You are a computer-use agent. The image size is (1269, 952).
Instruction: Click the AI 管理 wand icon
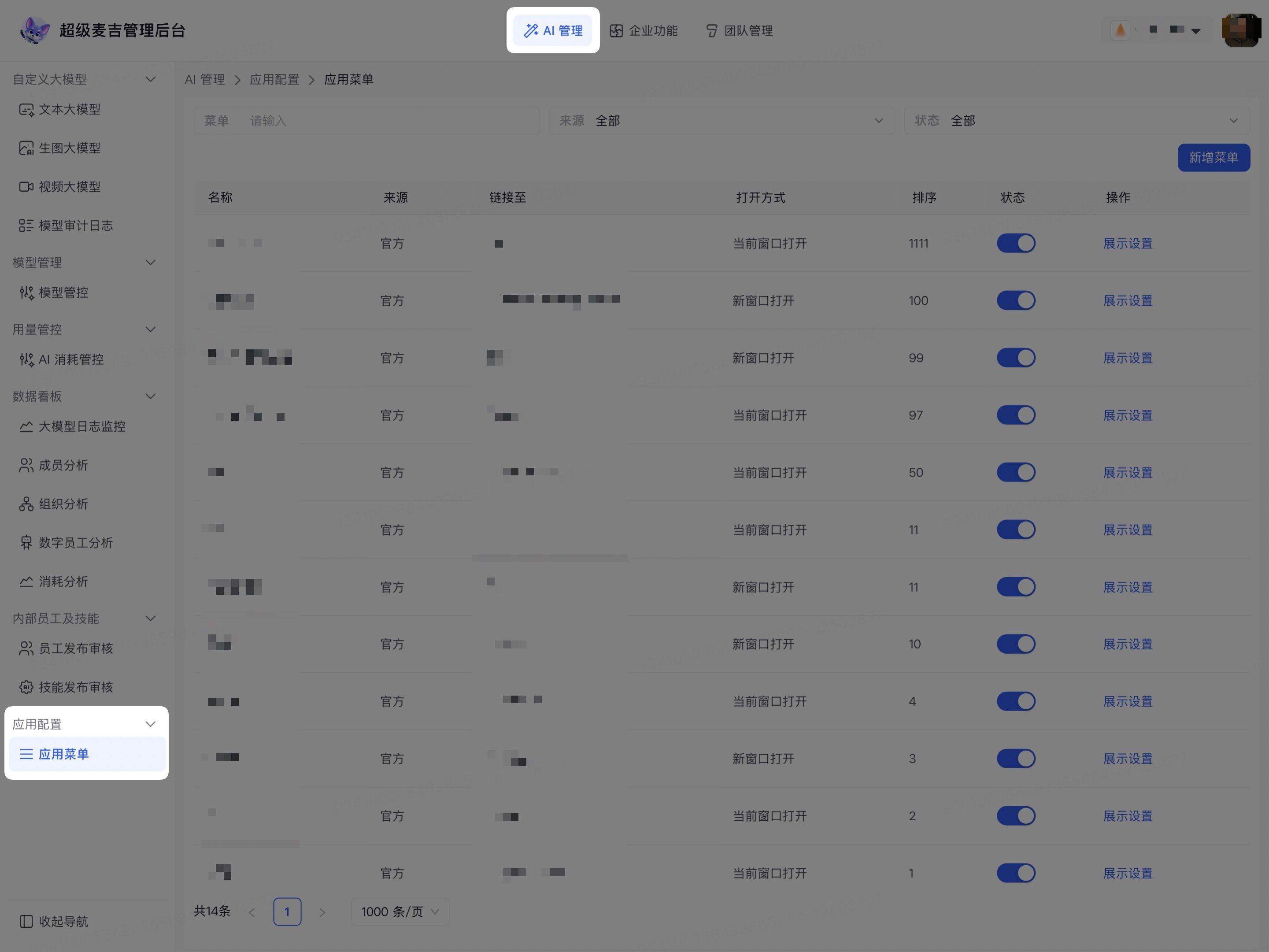531,30
